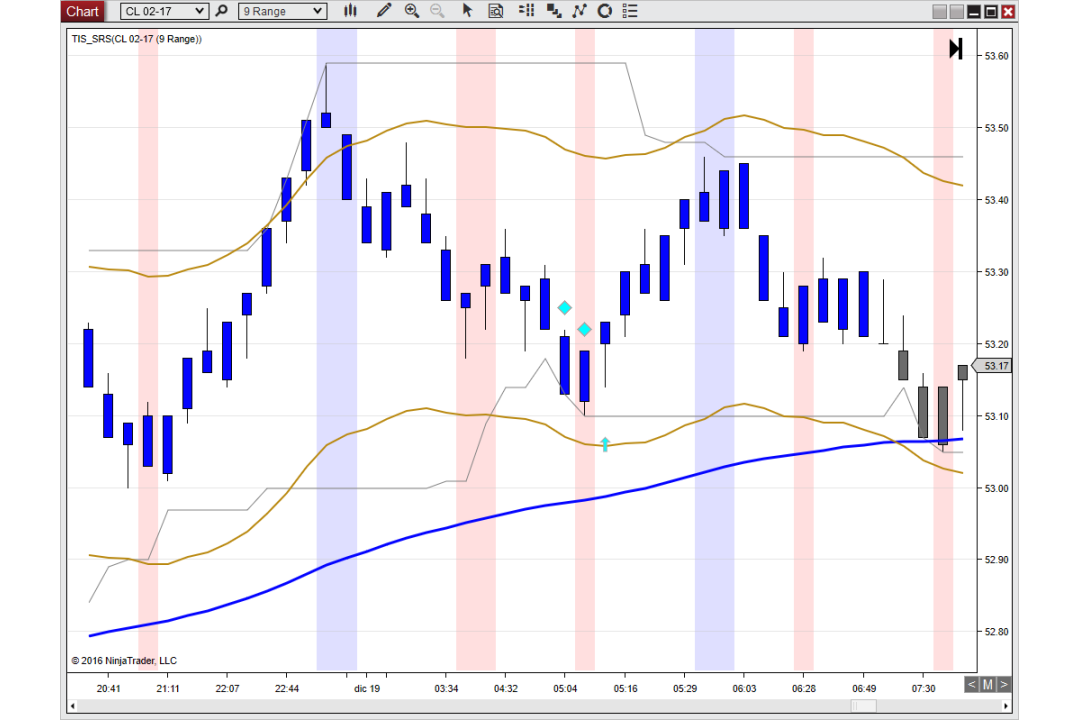This screenshot has height=720, width=1080.
Task: Select the arrow cursor pointer tool
Action: click(x=468, y=10)
